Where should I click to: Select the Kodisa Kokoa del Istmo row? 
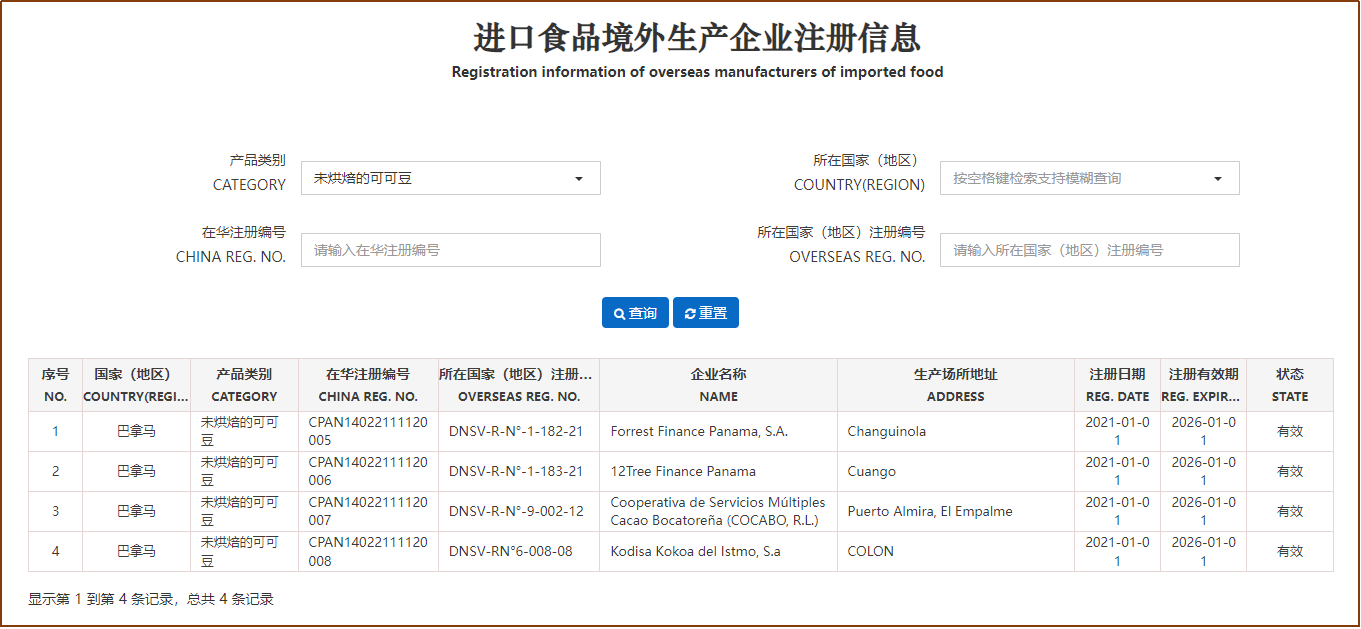695,551
